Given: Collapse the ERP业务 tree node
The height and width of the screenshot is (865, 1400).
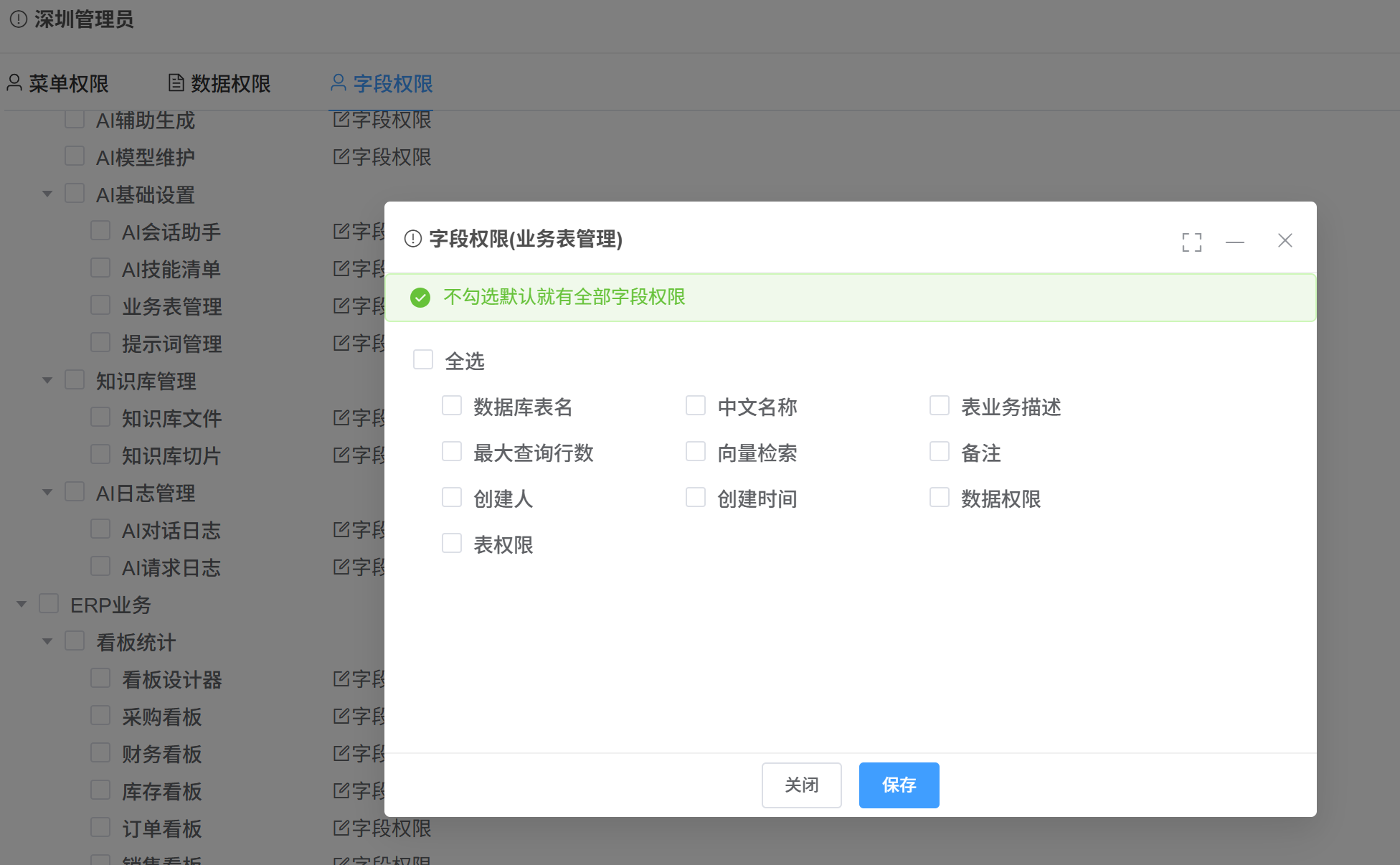Looking at the screenshot, I should point(22,604).
